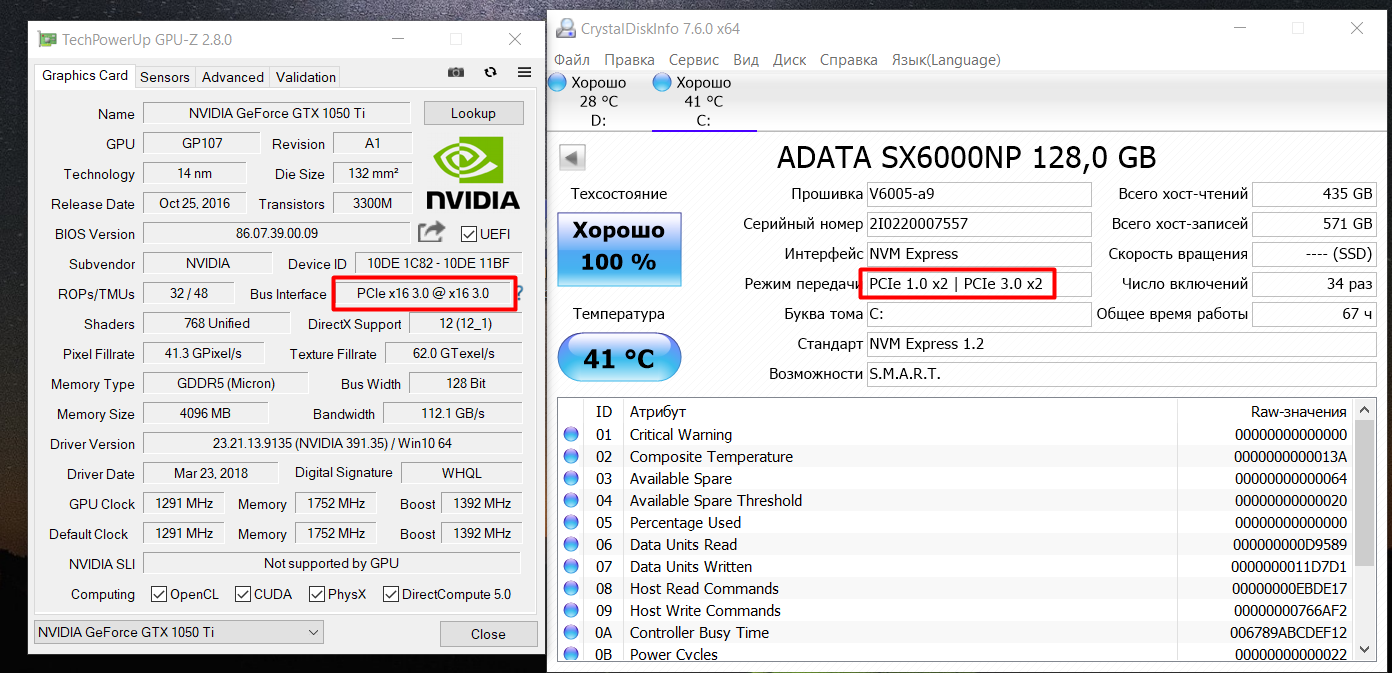Open the Язык(Language) menu
Image resolution: width=1392 pixels, height=673 pixels.
pyautogui.click(x=946, y=60)
